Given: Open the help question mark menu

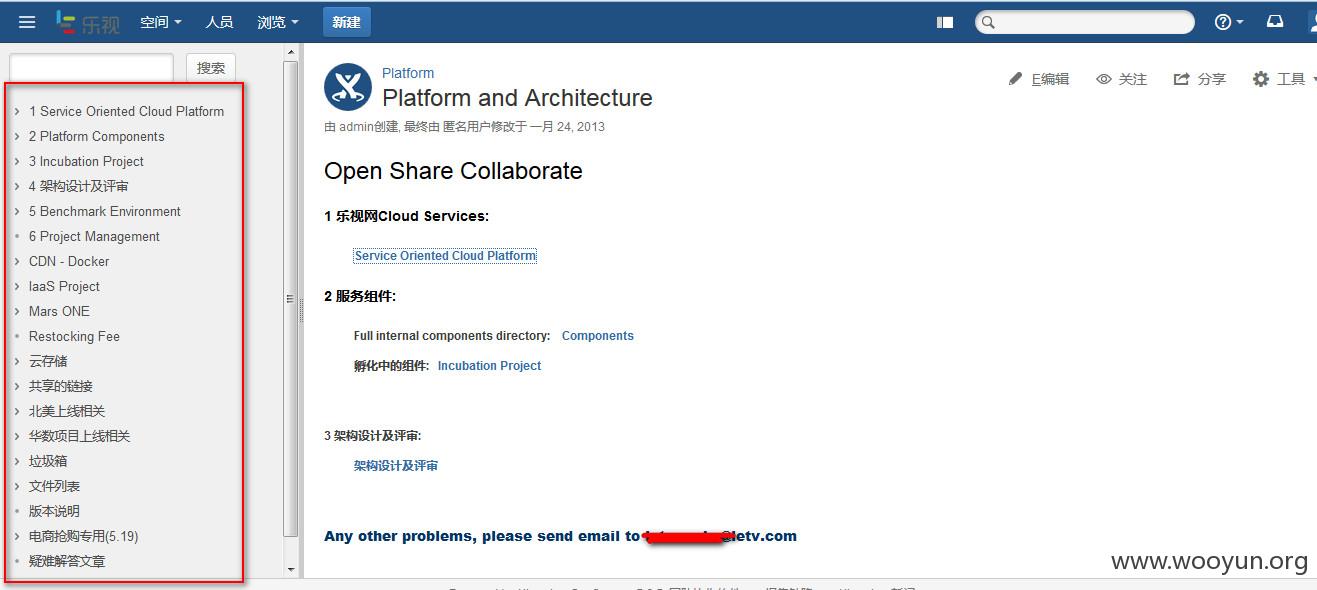Looking at the screenshot, I should [x=1228, y=22].
